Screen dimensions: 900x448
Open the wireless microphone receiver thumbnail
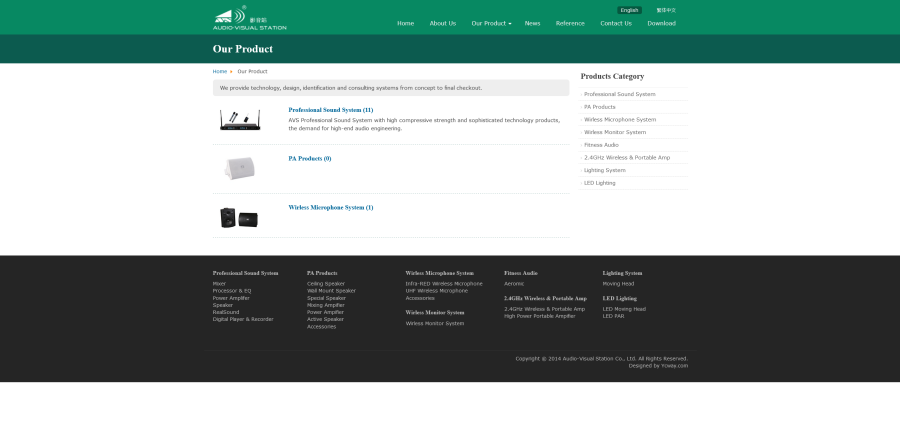point(239,120)
